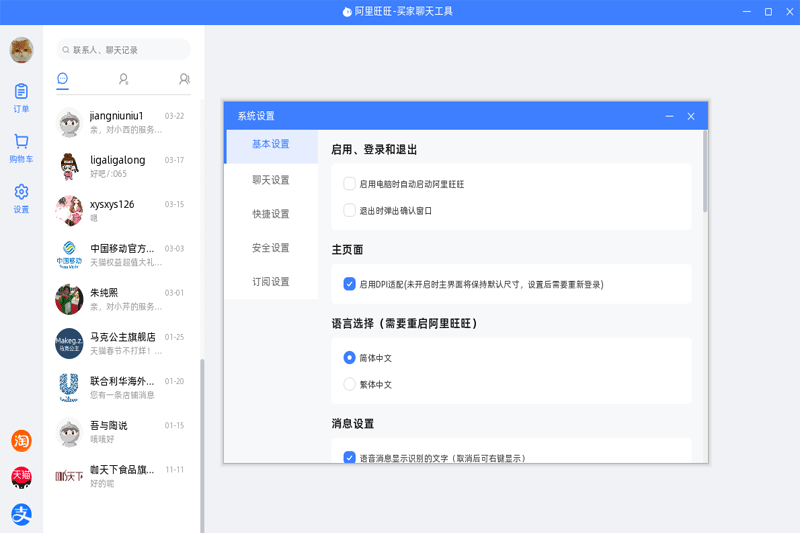This screenshot has height=533, width=800.
Task: Click the settings dialog vertical scrollbar
Action: pos(705,171)
